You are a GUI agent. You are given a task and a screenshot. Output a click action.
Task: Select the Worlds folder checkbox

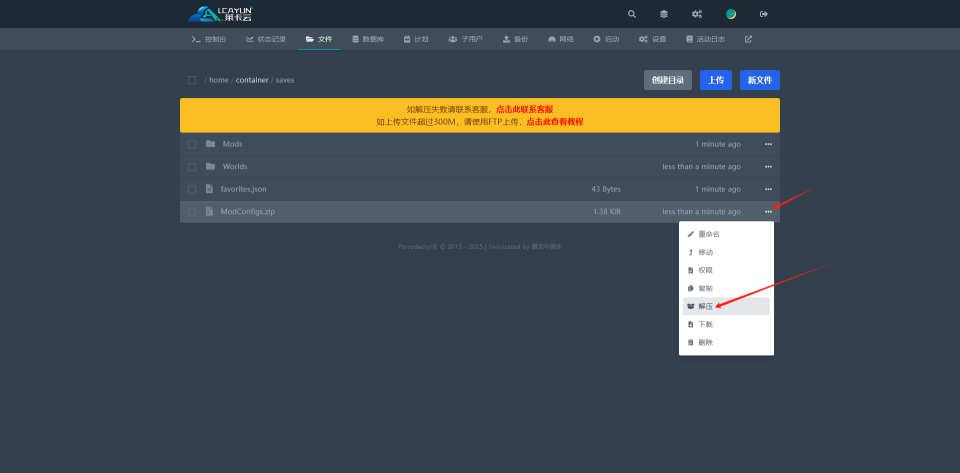click(x=192, y=167)
